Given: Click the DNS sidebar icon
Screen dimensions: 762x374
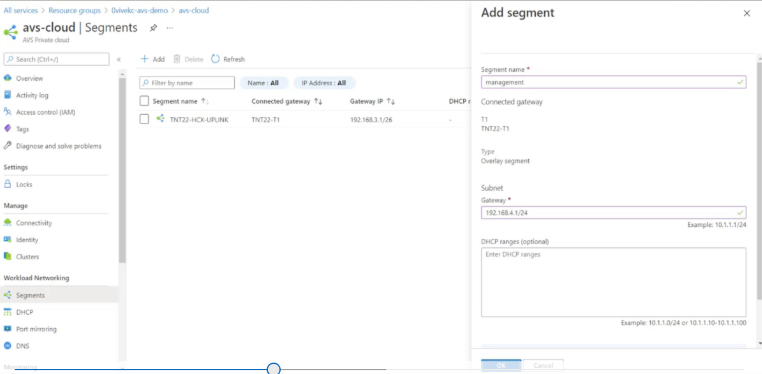Looking at the screenshot, I should 7,346.
